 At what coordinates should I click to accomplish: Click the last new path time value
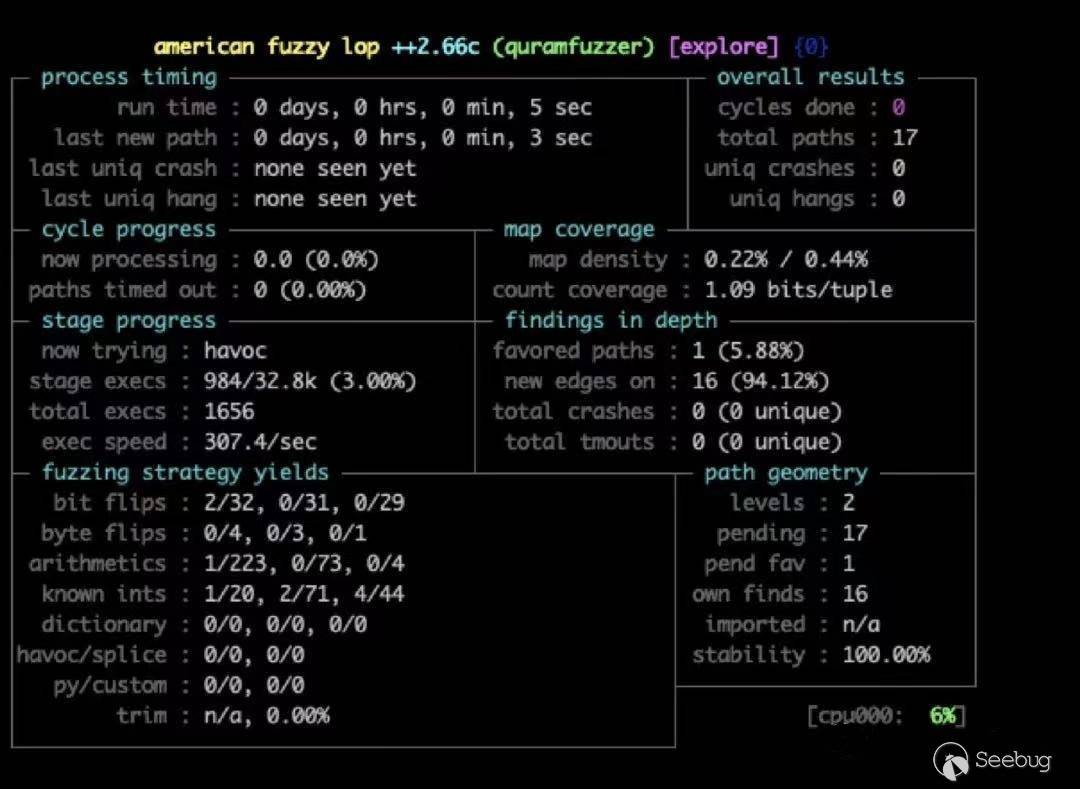[x=422, y=138]
